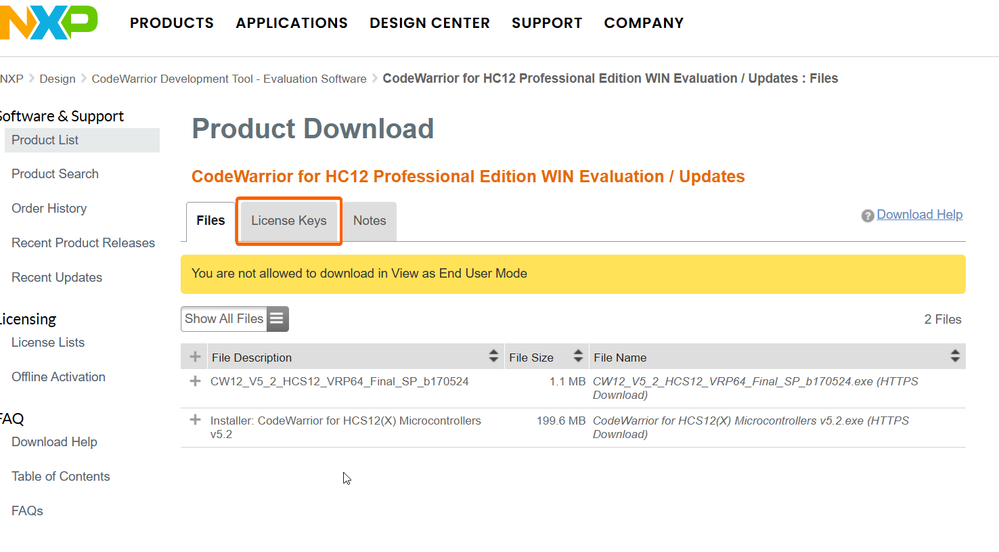Click the 2 Files count text

pyautogui.click(x=942, y=319)
